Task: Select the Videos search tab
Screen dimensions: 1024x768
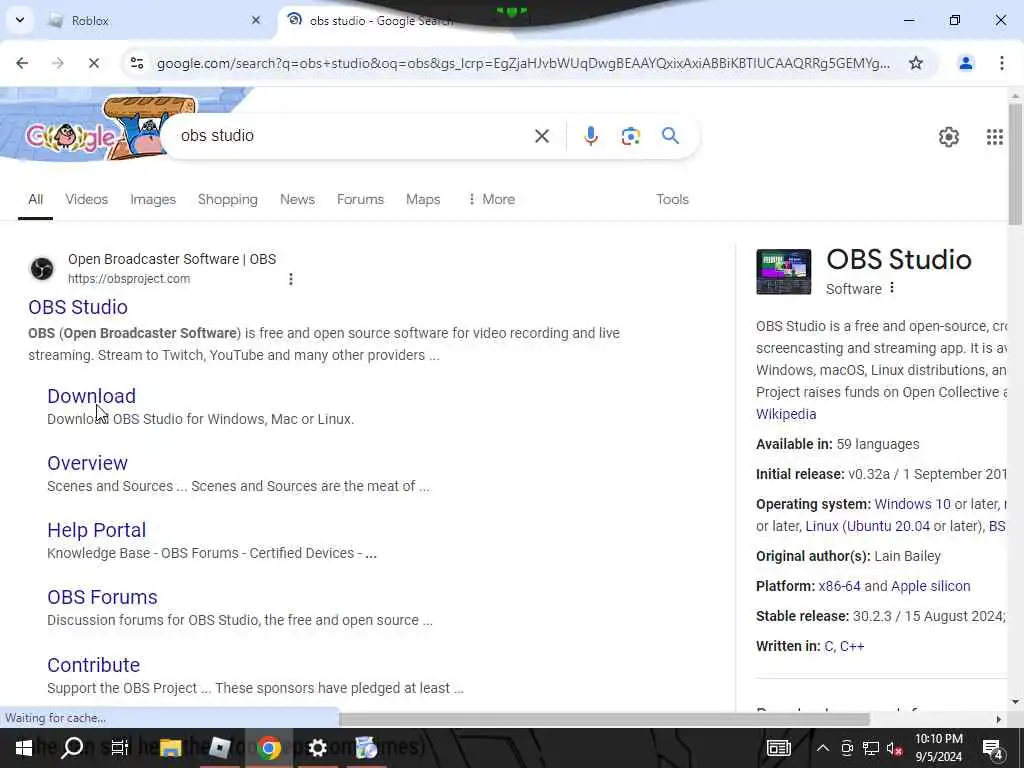Action: pos(86,199)
